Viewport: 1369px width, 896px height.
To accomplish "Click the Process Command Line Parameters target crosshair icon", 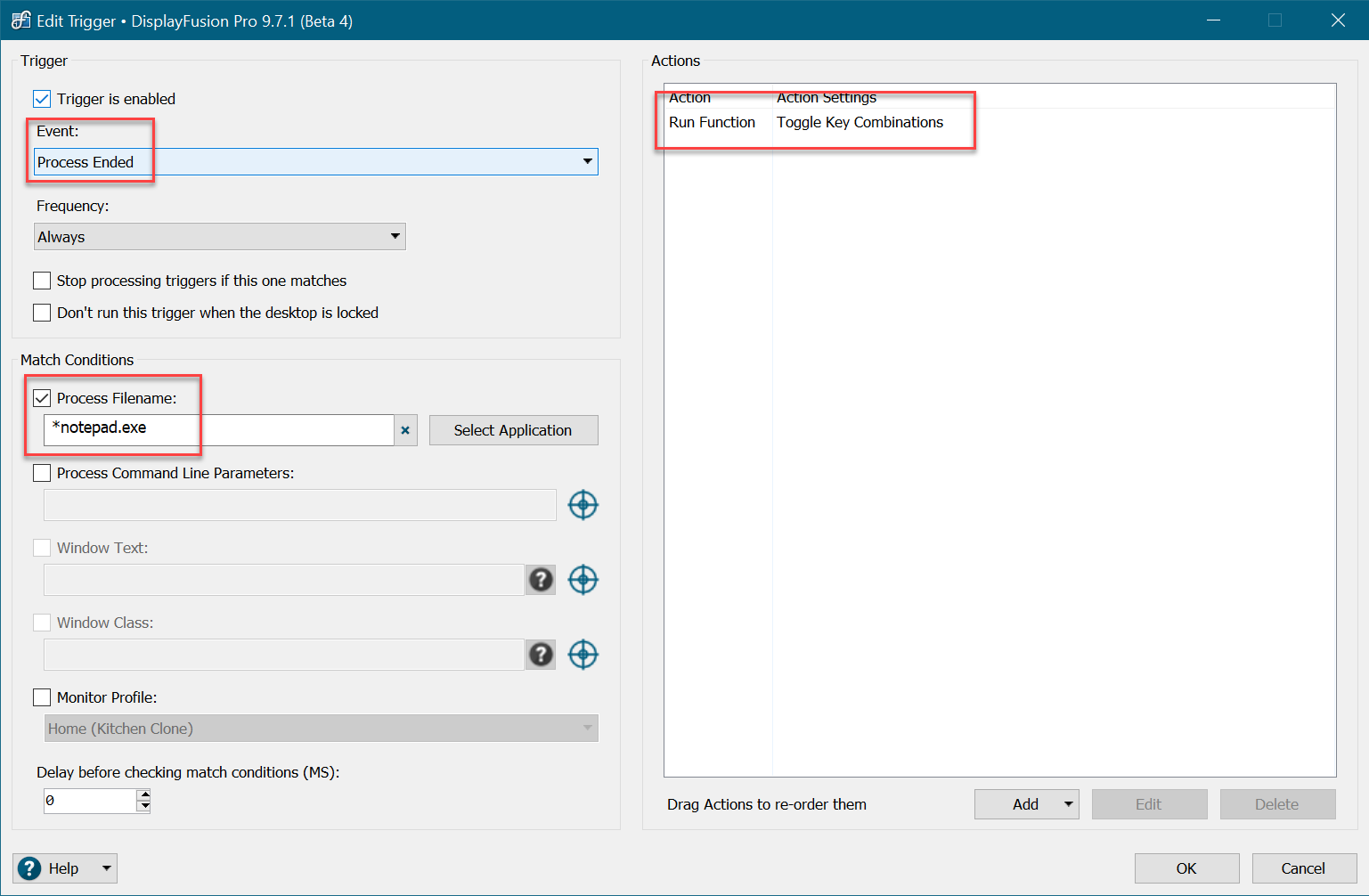I will click(x=583, y=505).
